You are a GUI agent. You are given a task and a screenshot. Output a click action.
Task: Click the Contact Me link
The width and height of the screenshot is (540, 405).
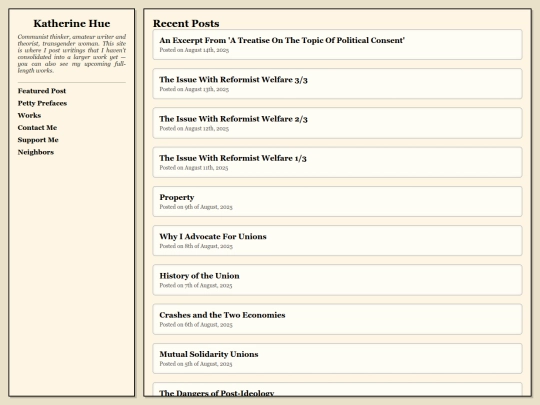point(37,128)
